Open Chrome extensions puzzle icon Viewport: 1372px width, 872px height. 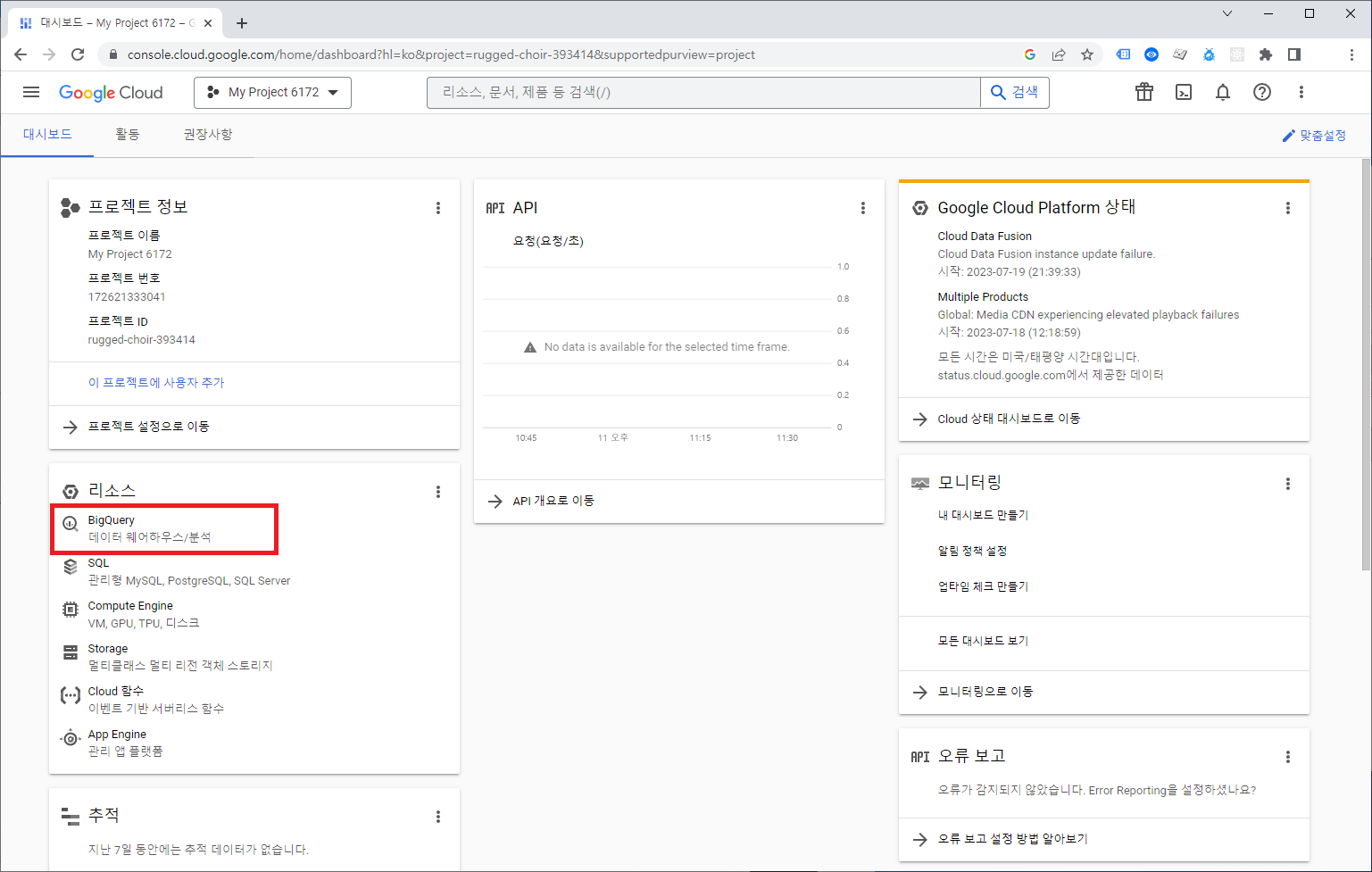coord(1266,54)
